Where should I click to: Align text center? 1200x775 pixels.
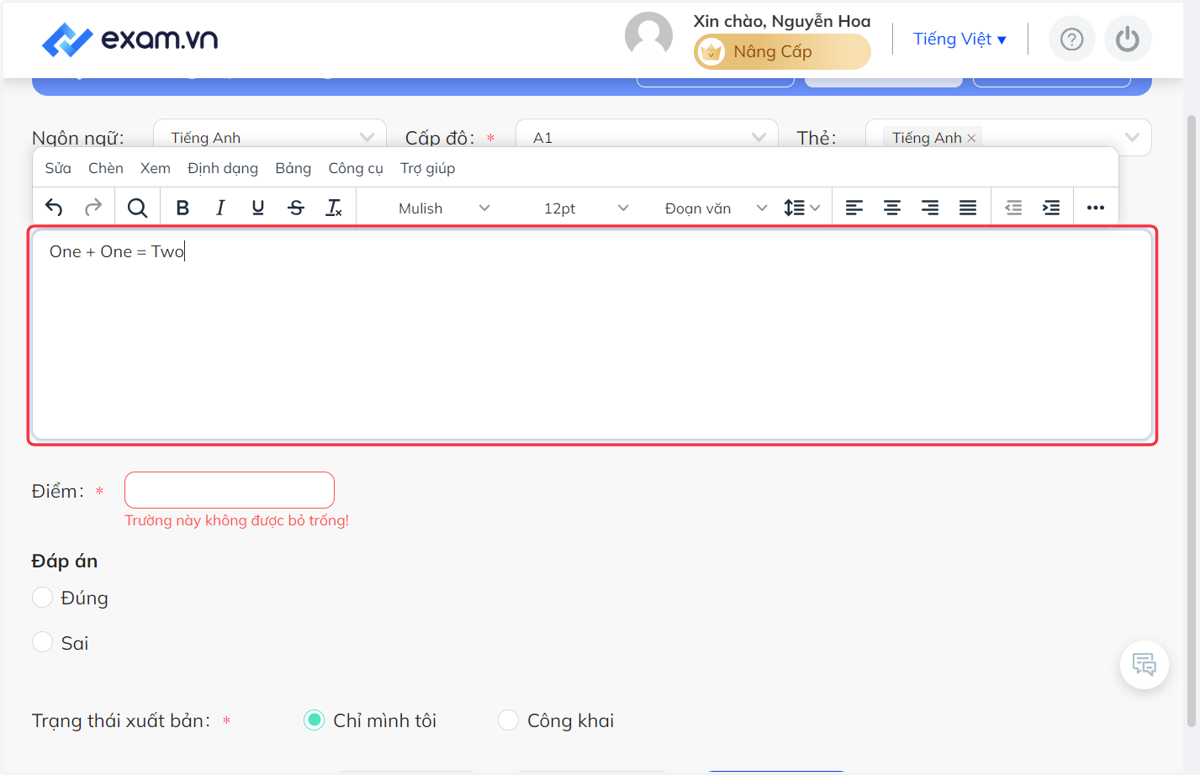tap(892, 208)
